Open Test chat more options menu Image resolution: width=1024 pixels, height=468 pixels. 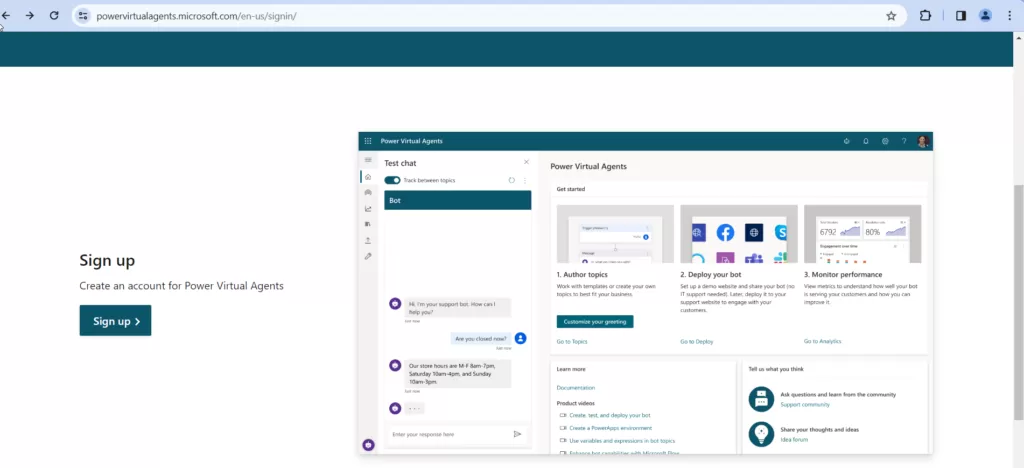[524, 180]
